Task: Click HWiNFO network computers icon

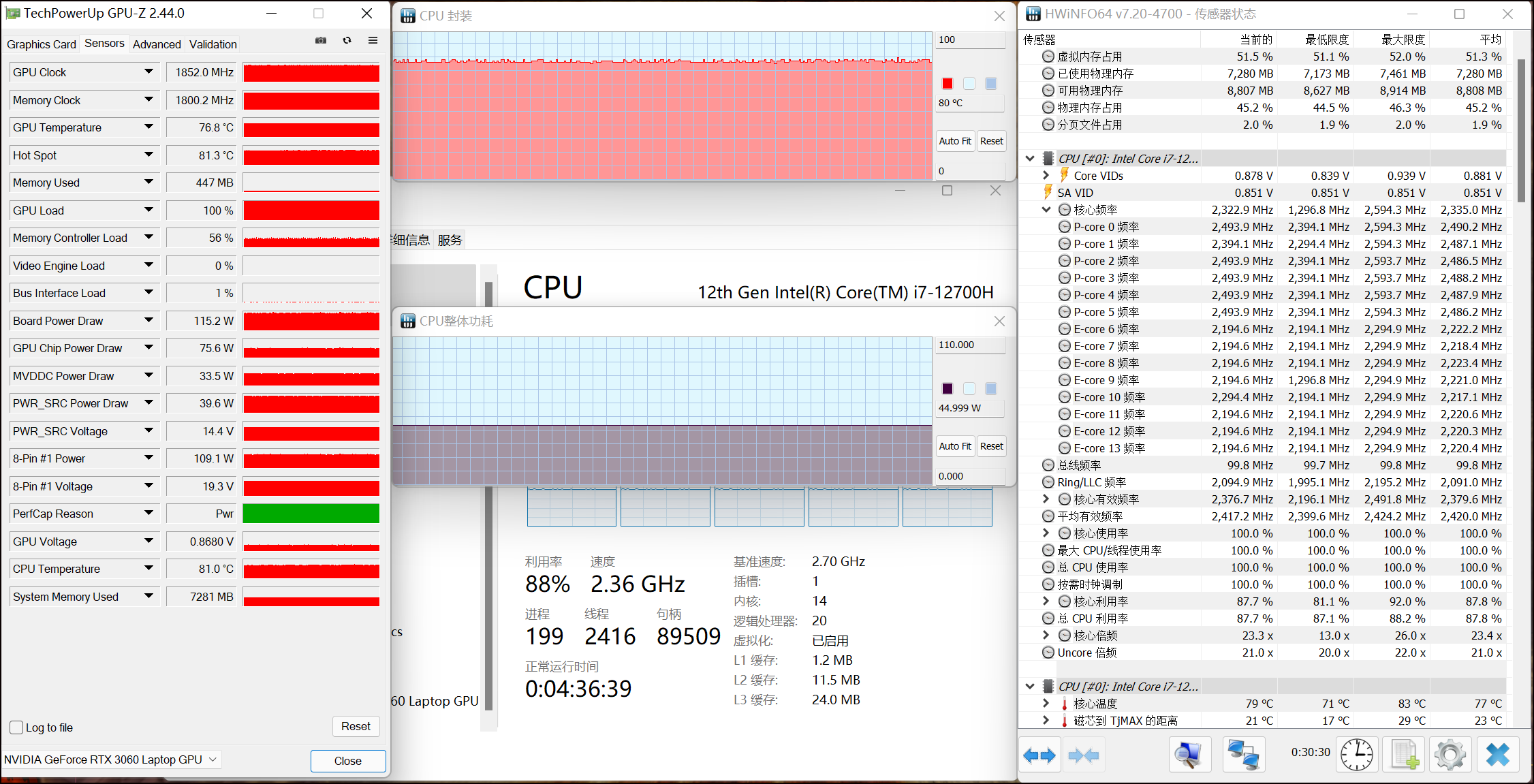Action: pyautogui.click(x=1243, y=755)
